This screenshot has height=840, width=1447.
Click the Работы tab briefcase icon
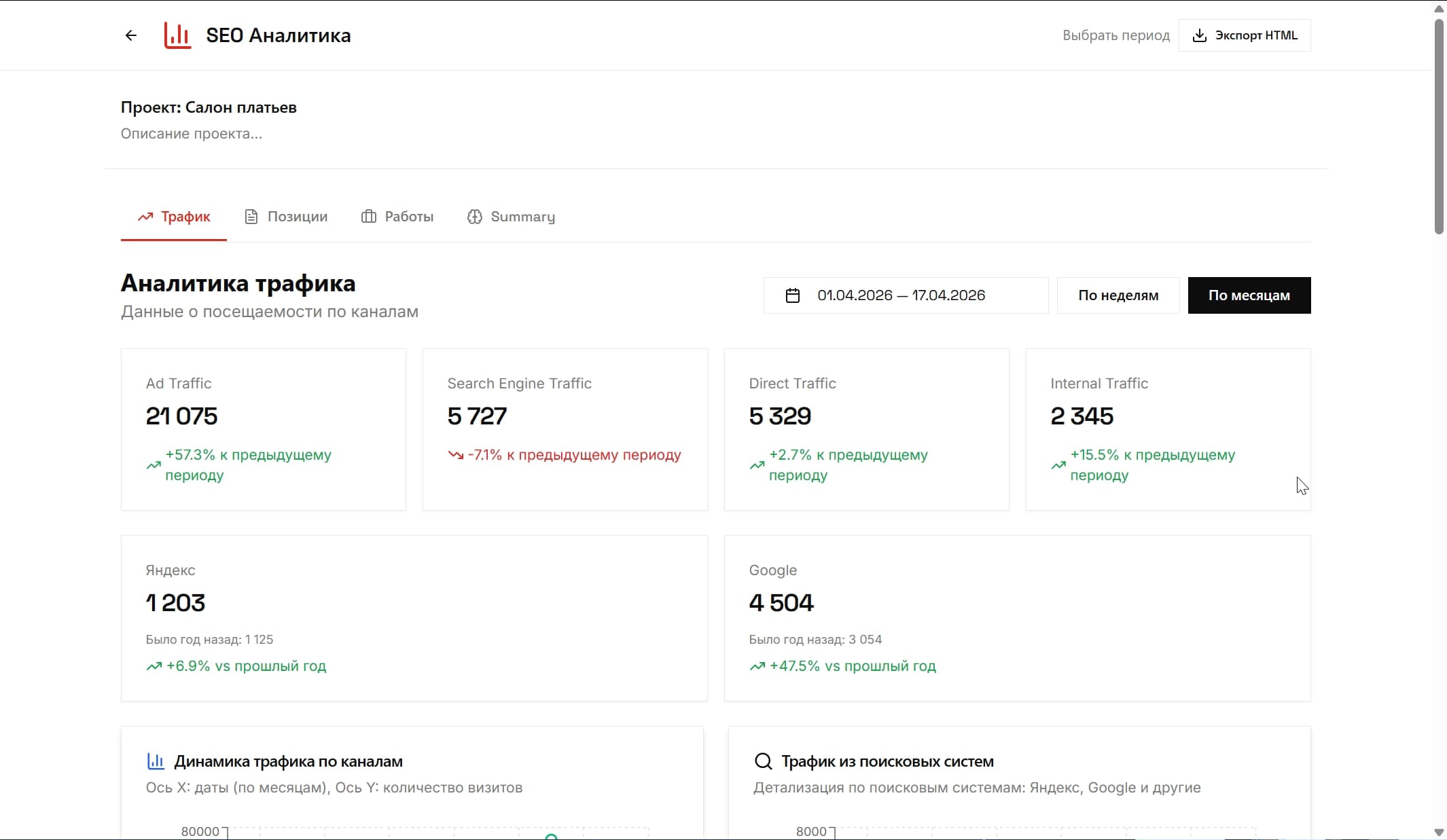pyautogui.click(x=368, y=217)
